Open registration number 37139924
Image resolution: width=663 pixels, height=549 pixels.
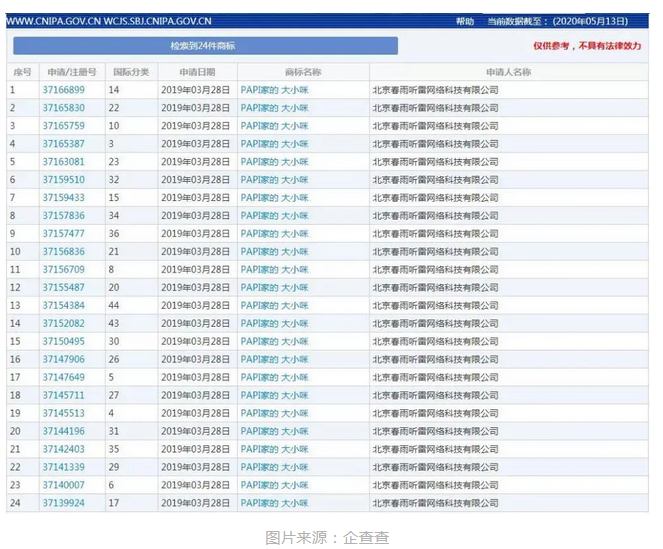click(63, 503)
